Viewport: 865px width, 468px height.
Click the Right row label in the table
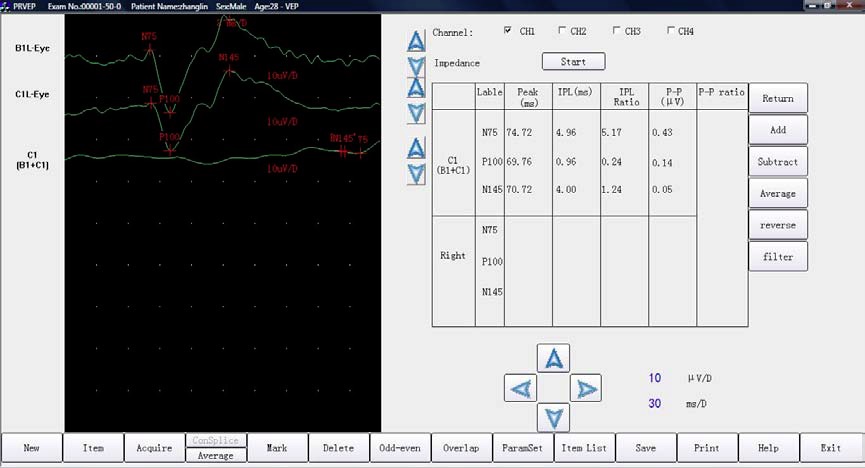pos(453,256)
